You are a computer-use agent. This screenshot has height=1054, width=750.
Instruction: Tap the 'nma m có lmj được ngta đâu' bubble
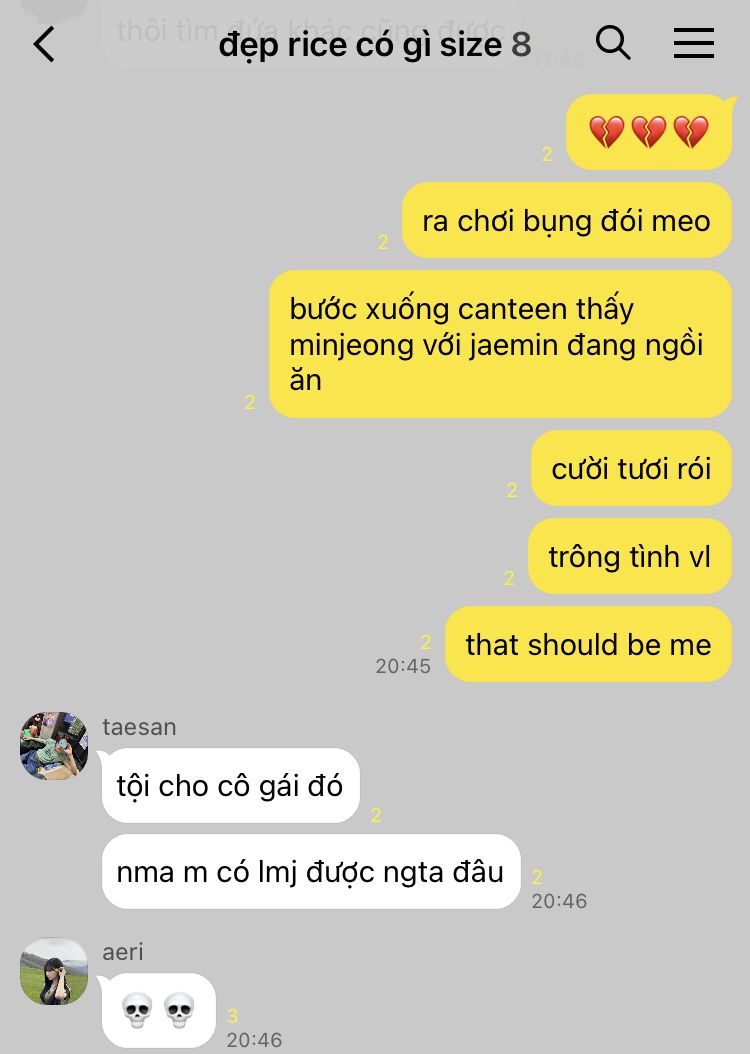310,872
